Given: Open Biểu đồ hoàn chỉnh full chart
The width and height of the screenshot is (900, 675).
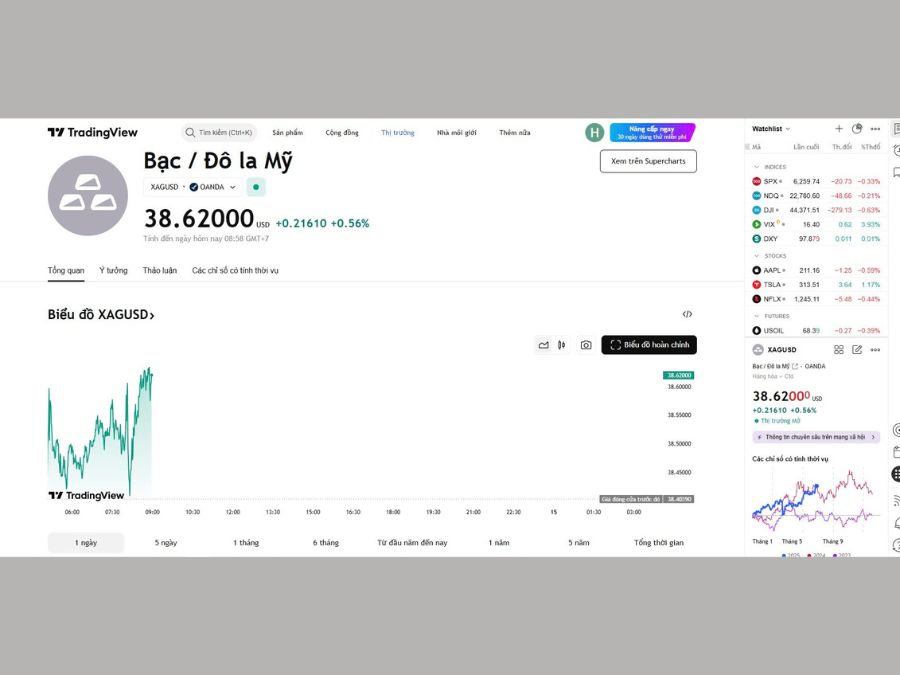Looking at the screenshot, I should (x=649, y=345).
